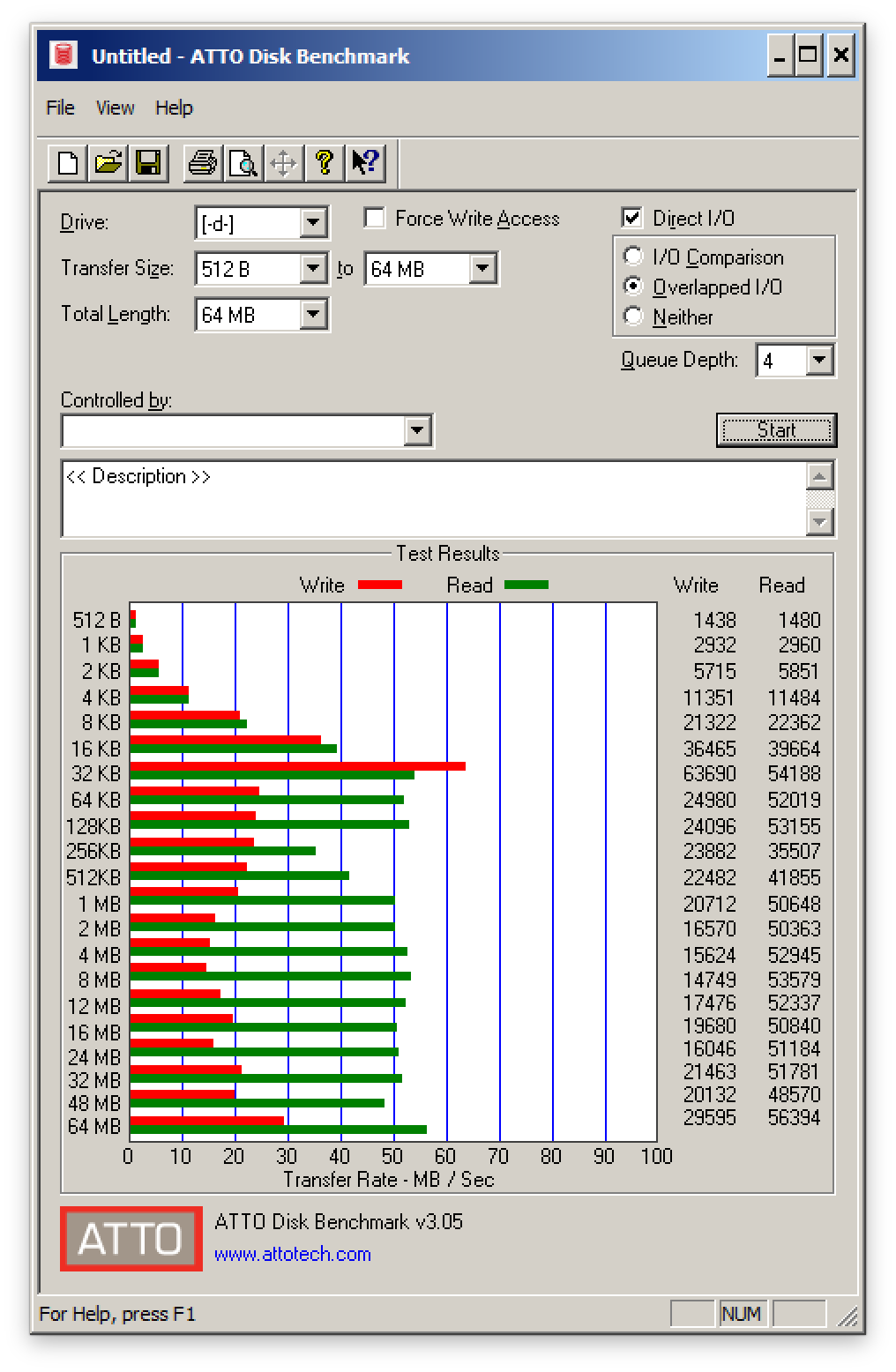Click window resize grip in status bar
896x1372 pixels.
coord(847,1316)
